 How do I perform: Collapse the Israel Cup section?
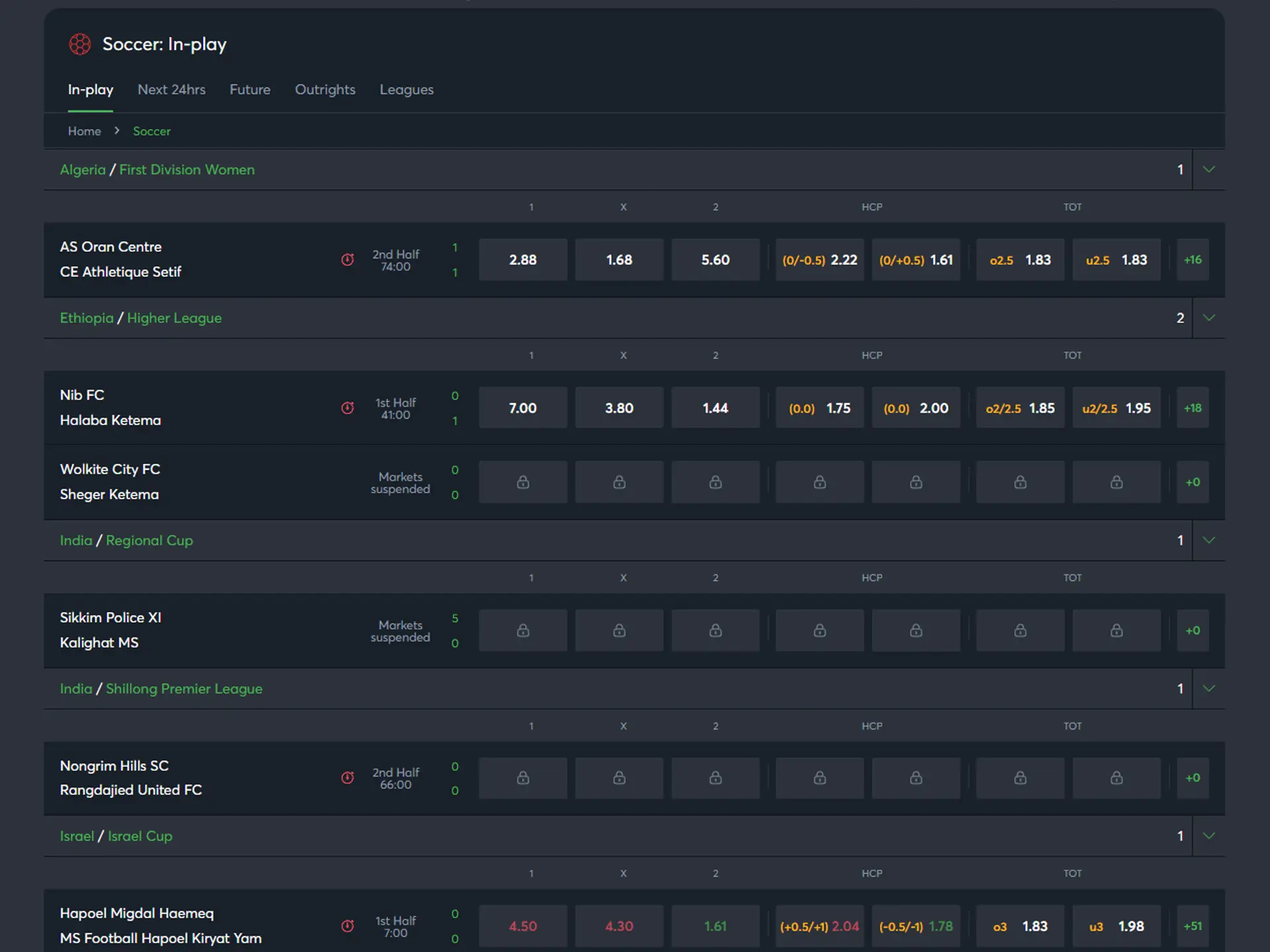tap(1208, 836)
